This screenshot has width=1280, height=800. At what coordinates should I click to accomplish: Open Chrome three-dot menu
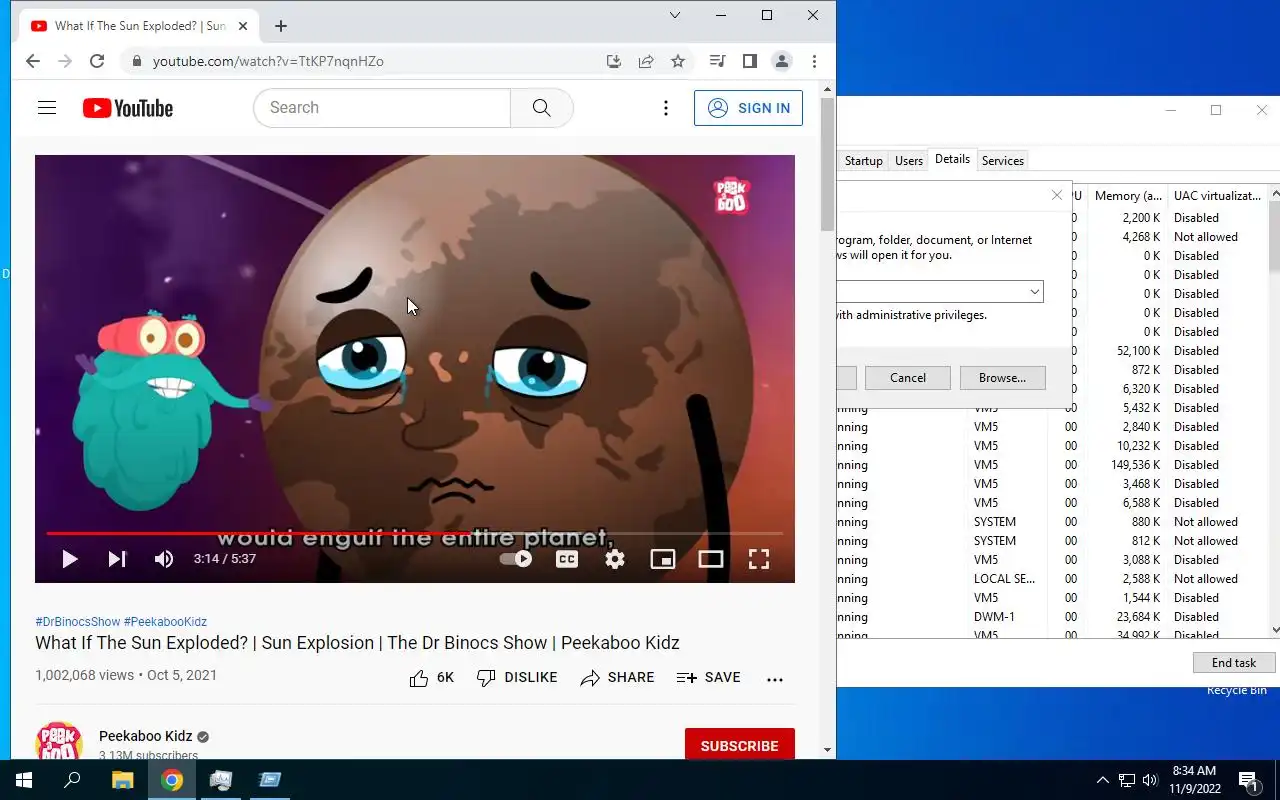815,61
